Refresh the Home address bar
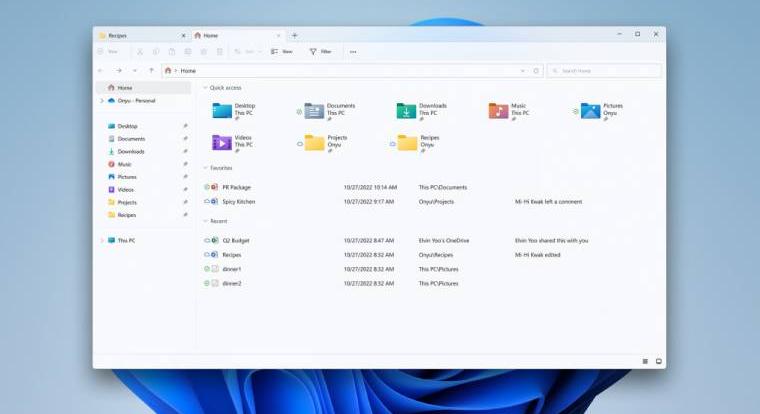This screenshot has width=760, height=414. [536, 71]
